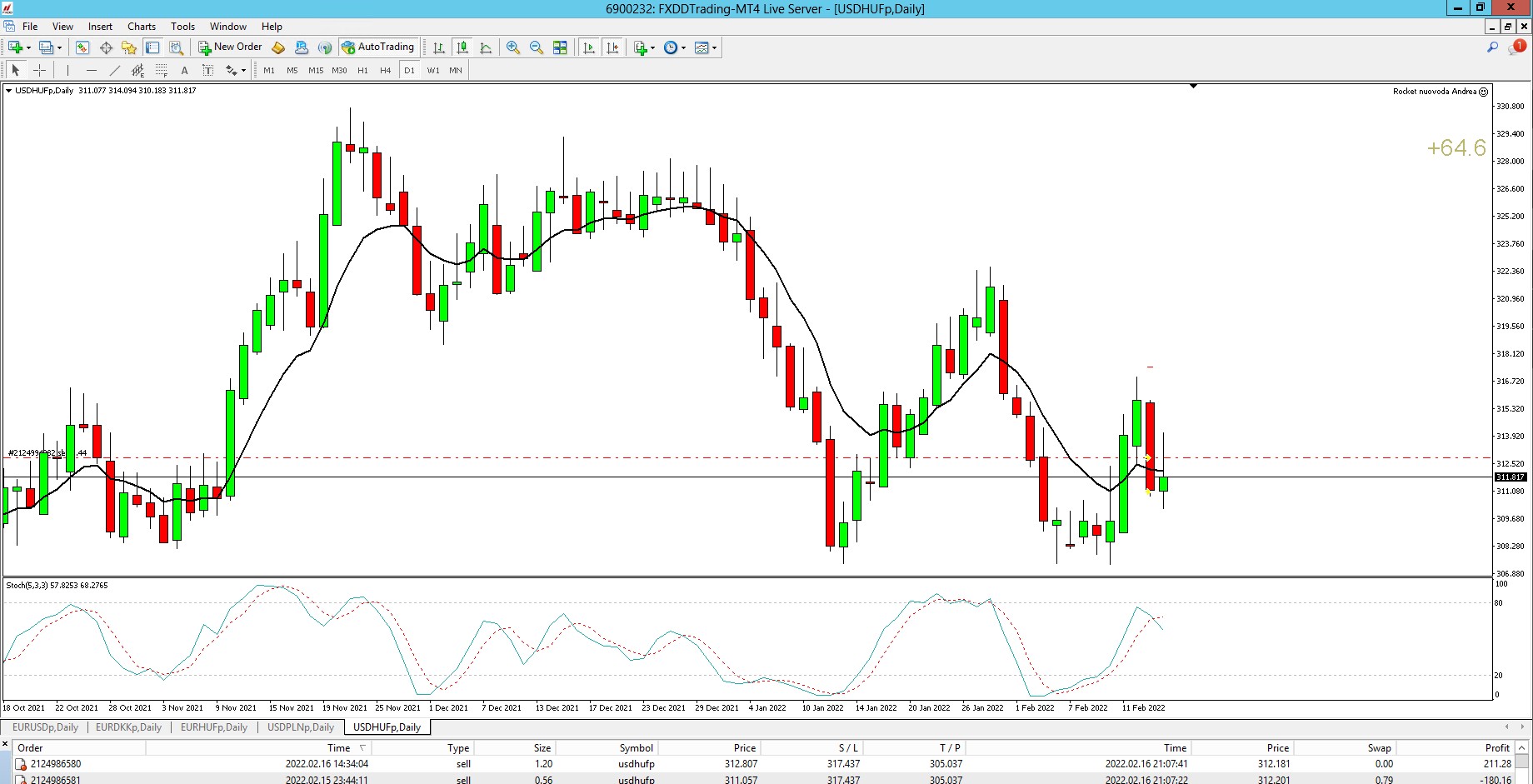Select the Fibonacci Retracement tool

click(162, 70)
